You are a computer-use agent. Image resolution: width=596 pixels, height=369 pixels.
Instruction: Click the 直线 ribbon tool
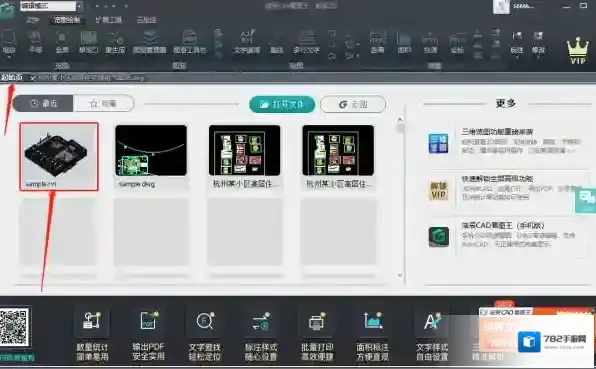tap(277, 42)
